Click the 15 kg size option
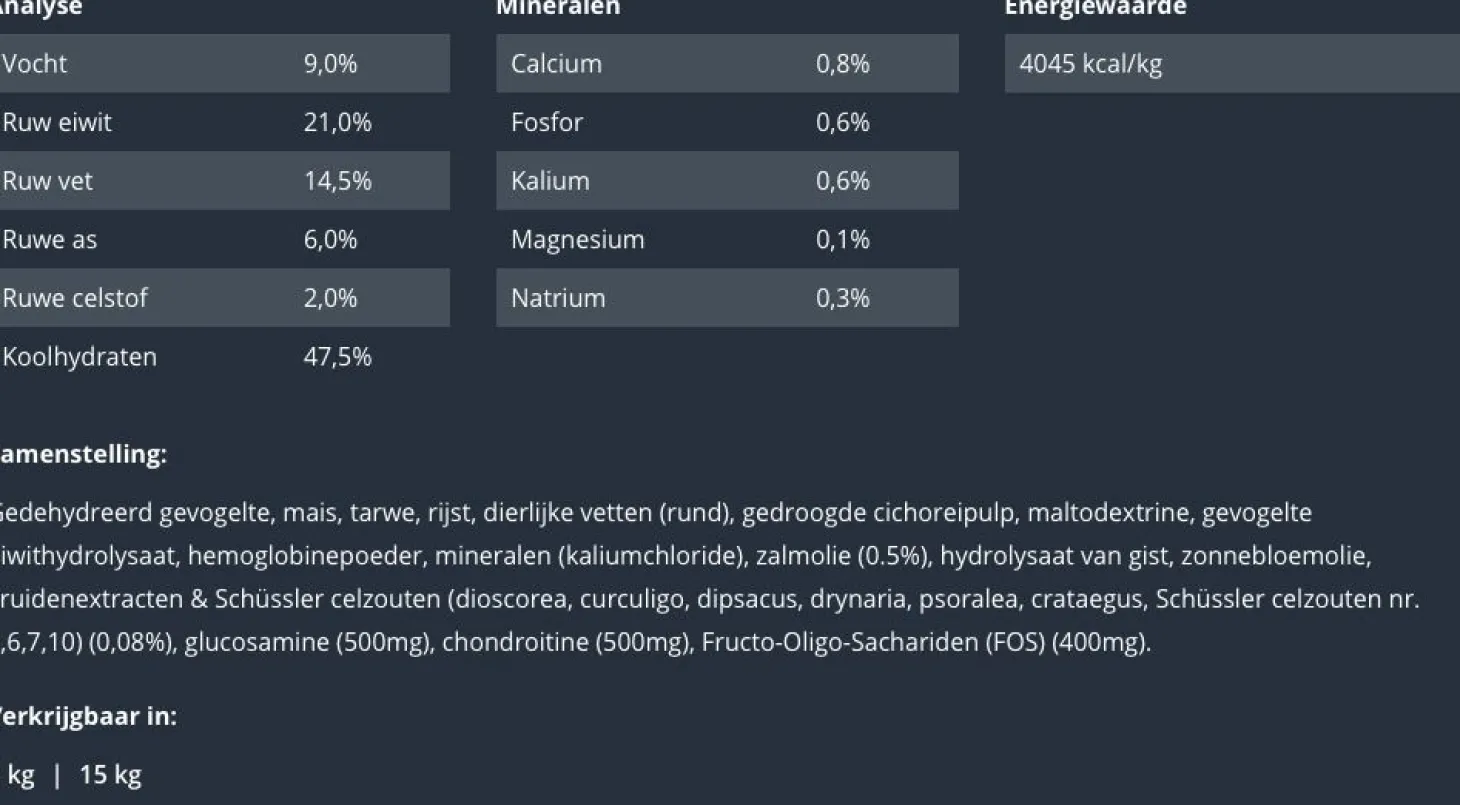 coord(110,775)
